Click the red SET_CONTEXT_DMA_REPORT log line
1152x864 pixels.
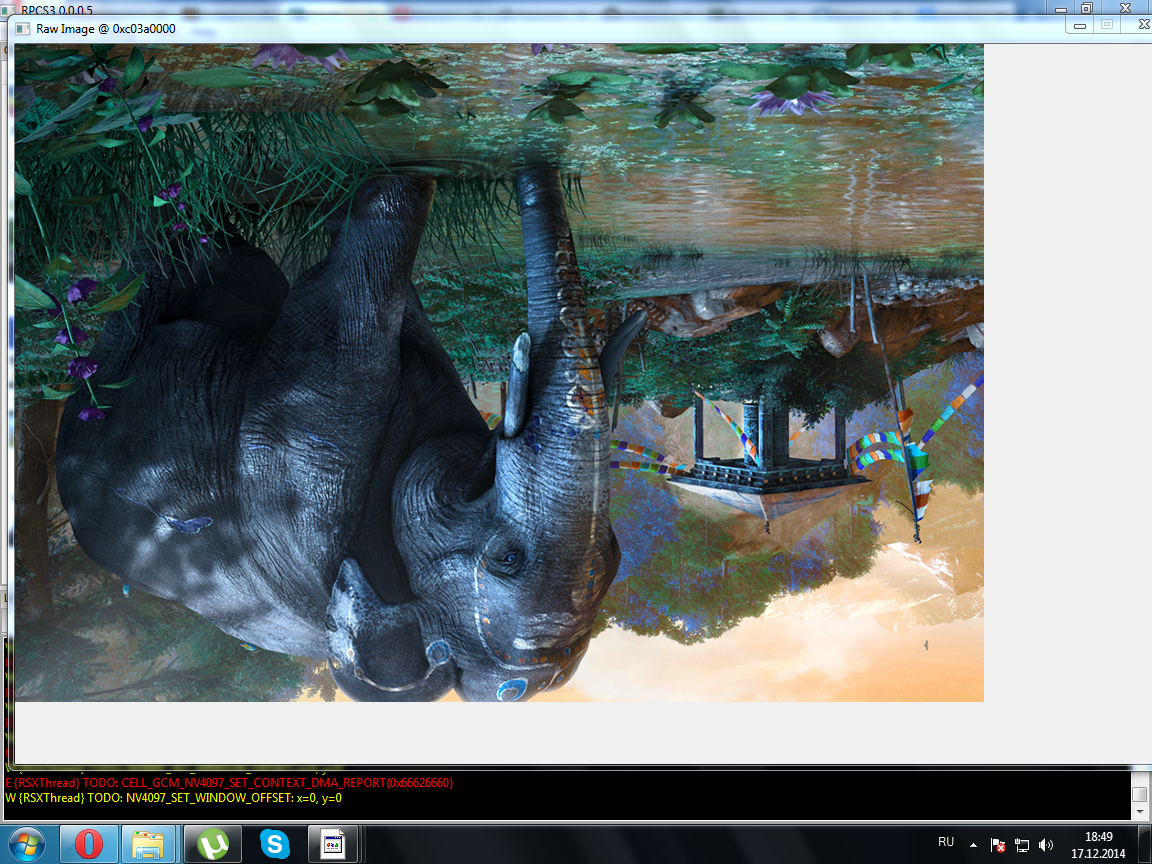230,783
